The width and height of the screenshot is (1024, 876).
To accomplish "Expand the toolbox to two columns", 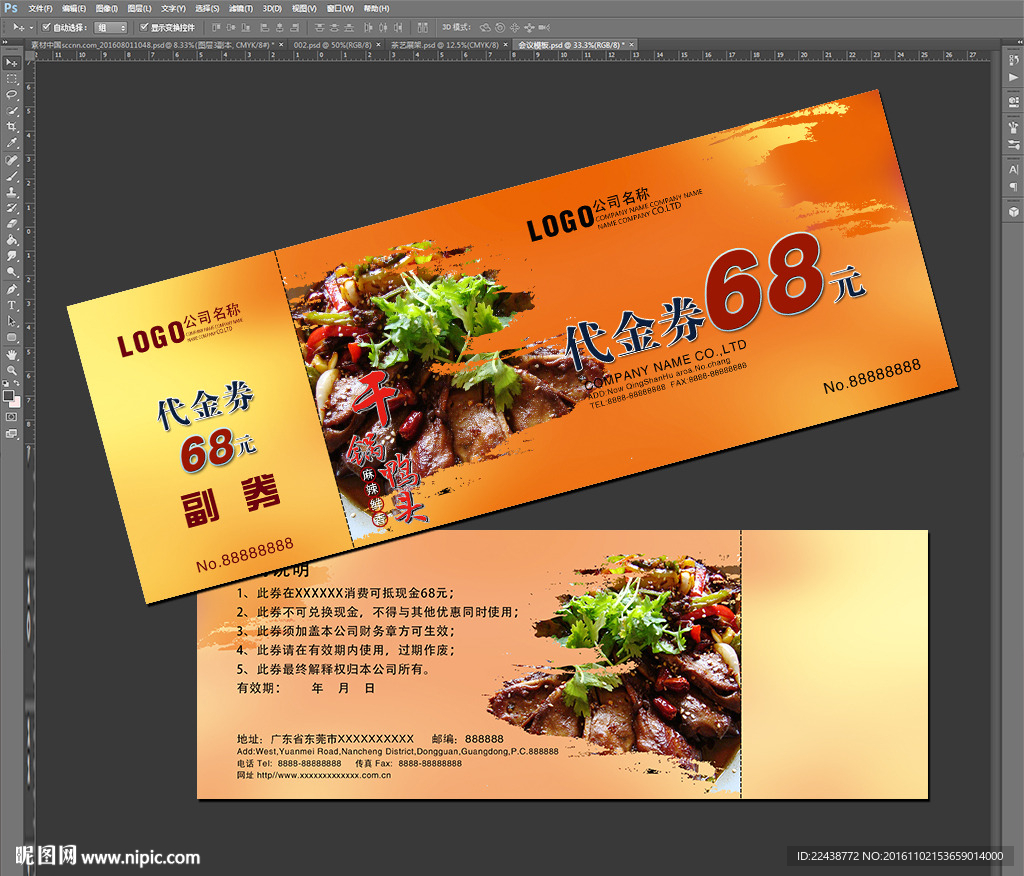I will pyautogui.click(x=5, y=42).
